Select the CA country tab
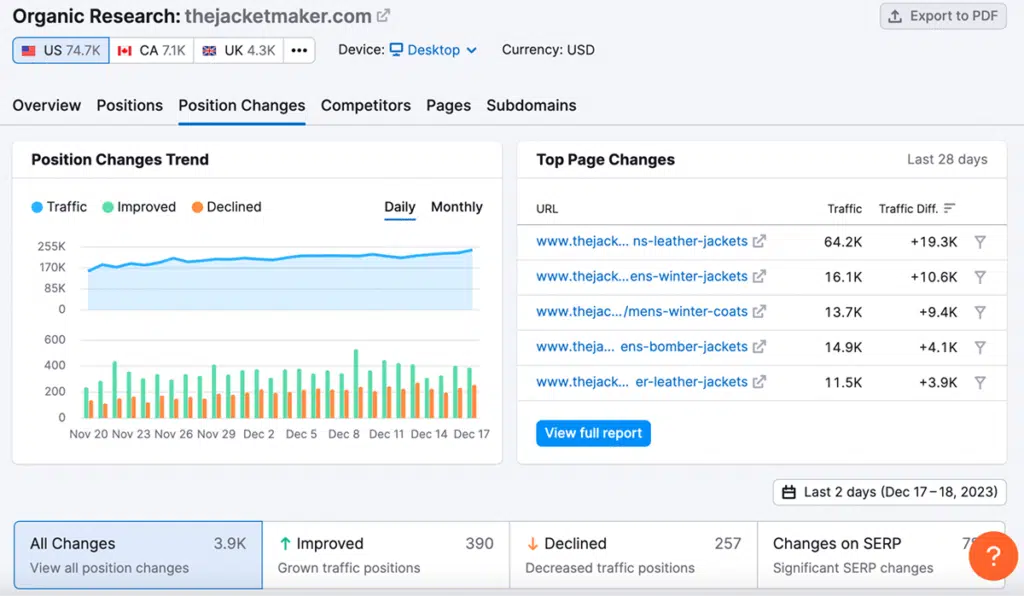1024x596 pixels. coord(151,49)
